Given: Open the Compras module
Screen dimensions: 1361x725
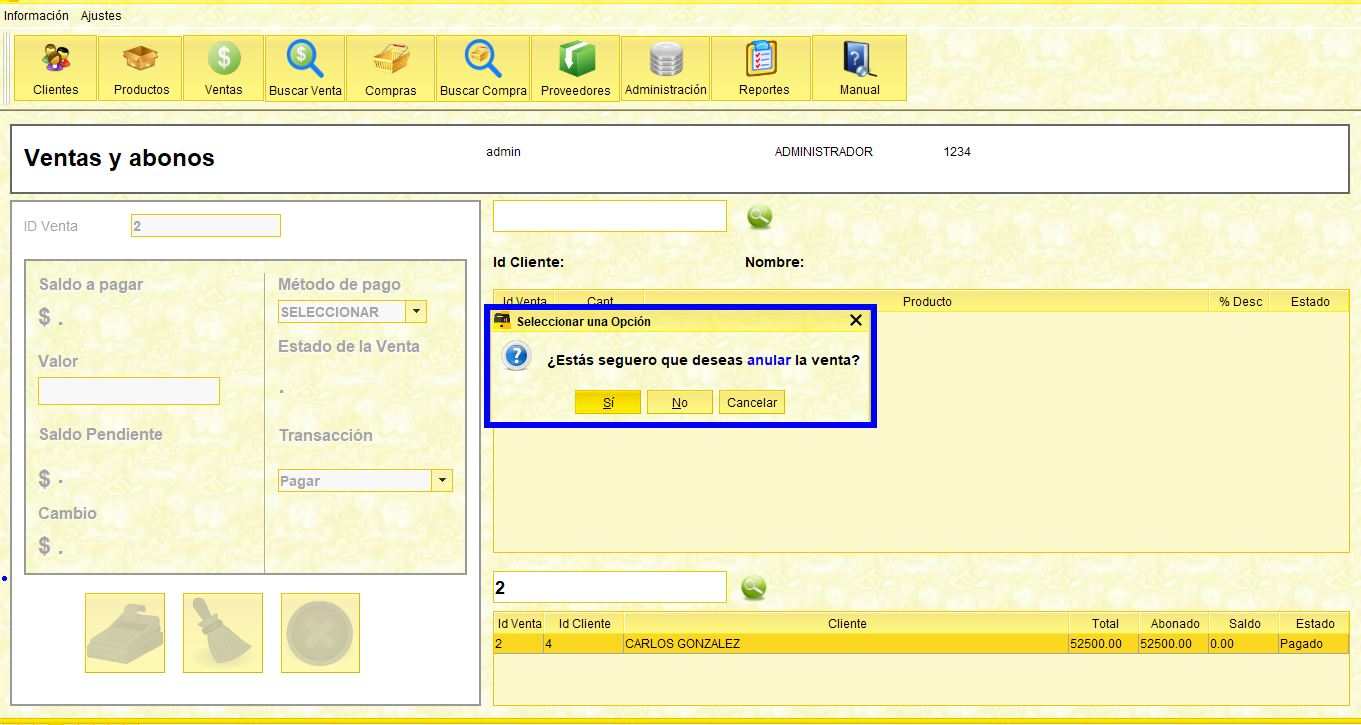Looking at the screenshot, I should point(391,67).
